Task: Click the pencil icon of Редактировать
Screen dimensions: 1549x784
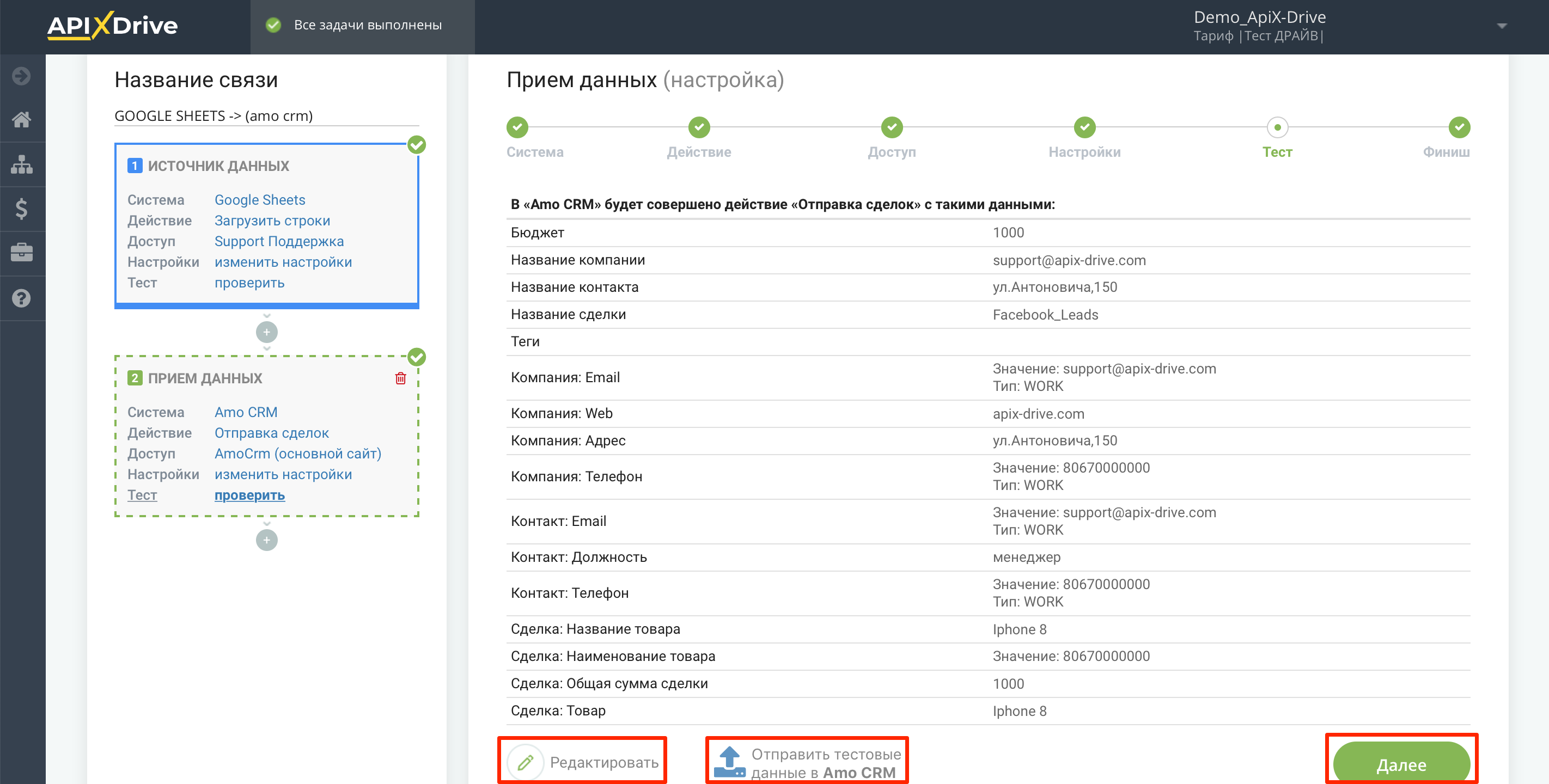Action: [525, 762]
